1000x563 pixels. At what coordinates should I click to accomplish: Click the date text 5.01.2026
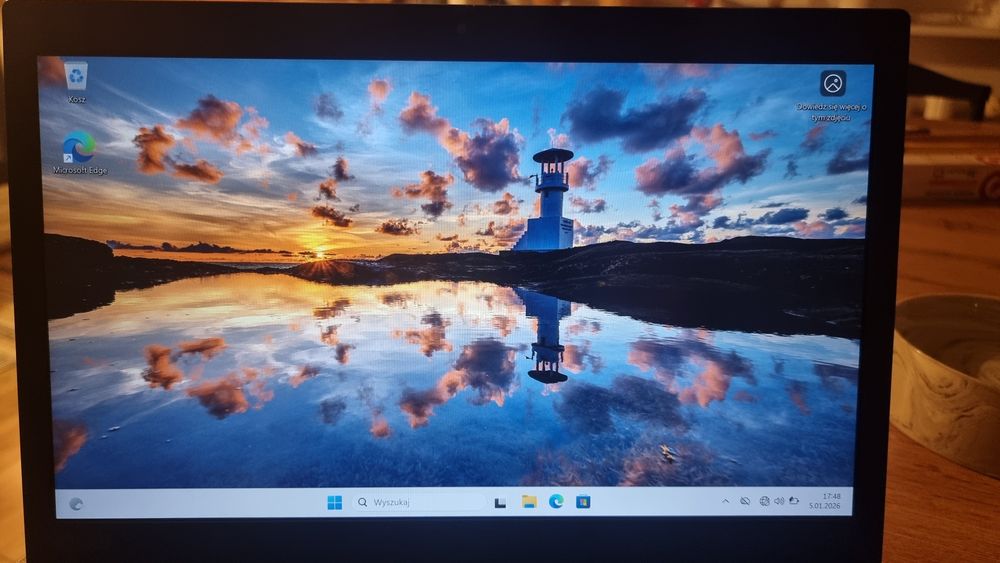[825, 506]
